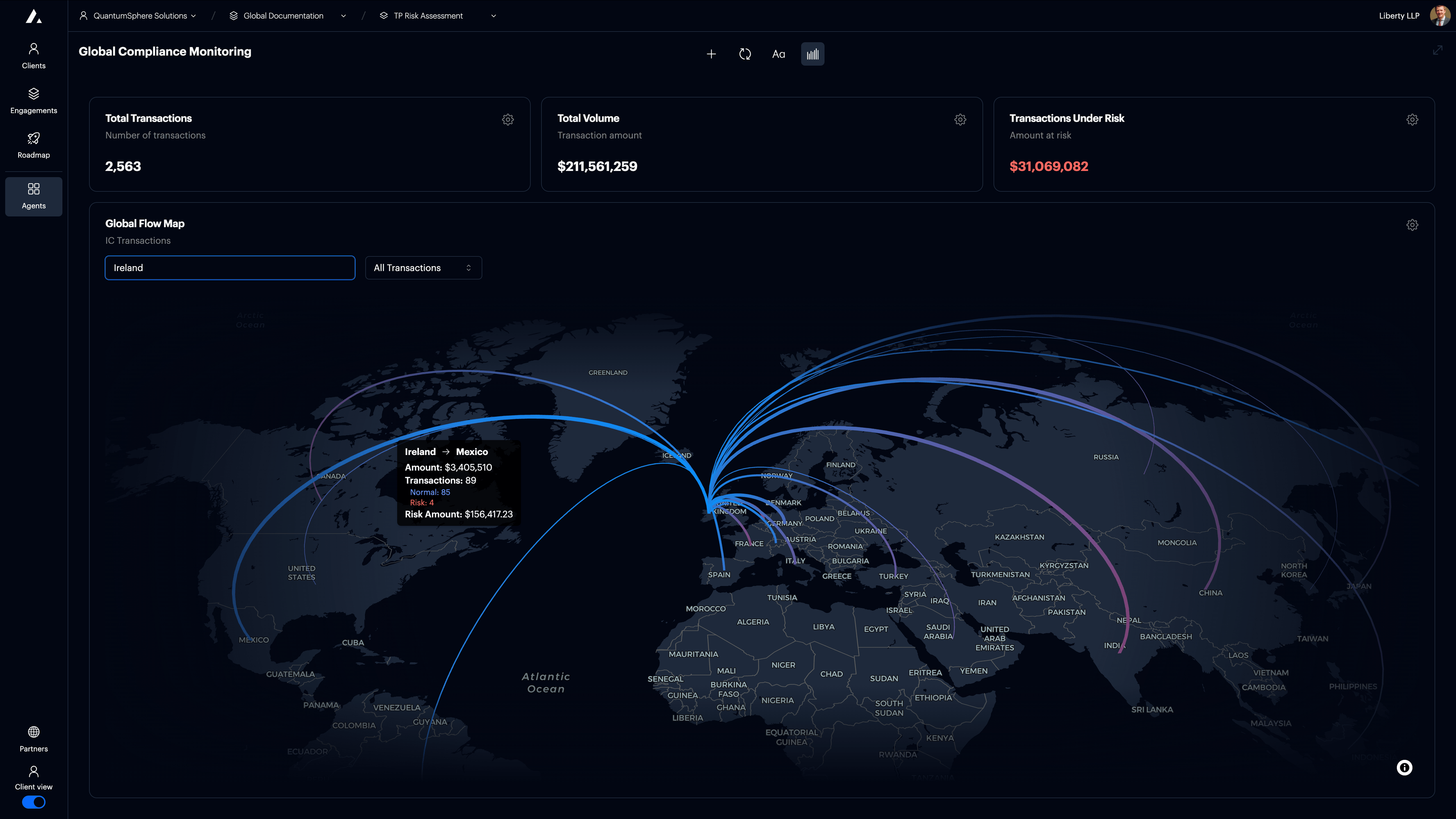The image size is (1456, 819).
Task: Select the text formatting Aa icon
Action: tap(778, 54)
